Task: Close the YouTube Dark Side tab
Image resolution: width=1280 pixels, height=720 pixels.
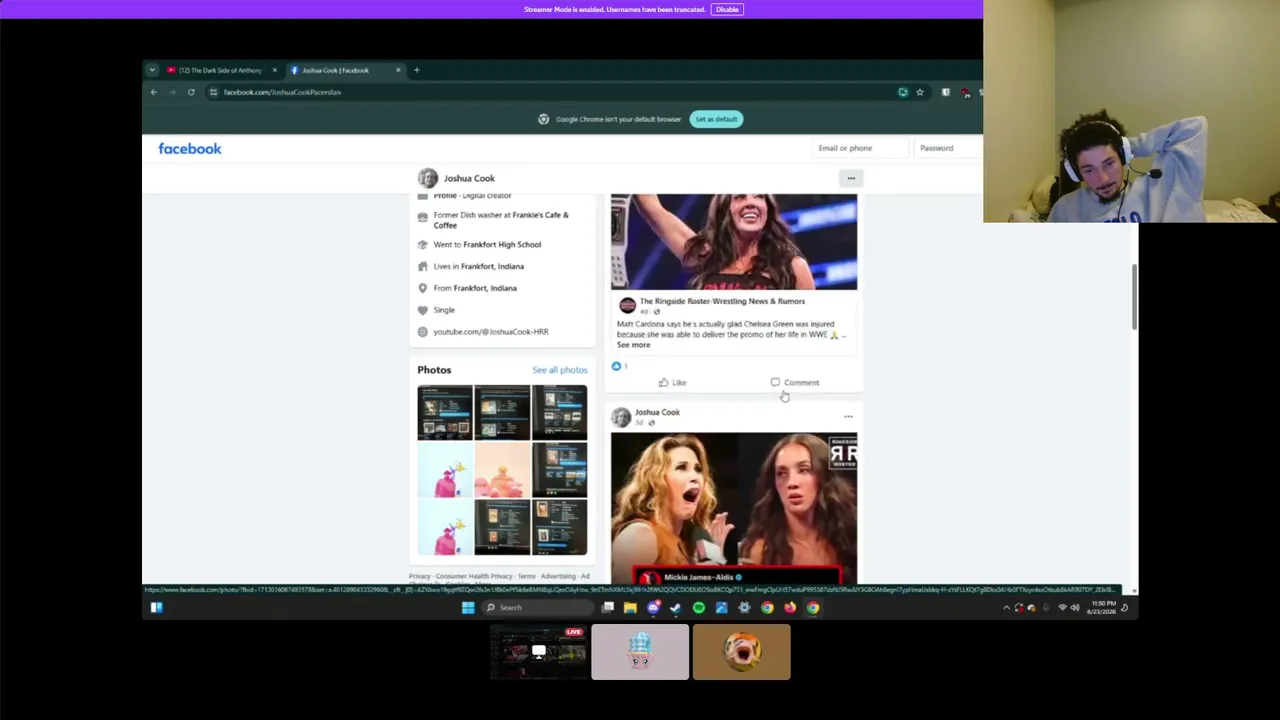Action: coord(275,70)
